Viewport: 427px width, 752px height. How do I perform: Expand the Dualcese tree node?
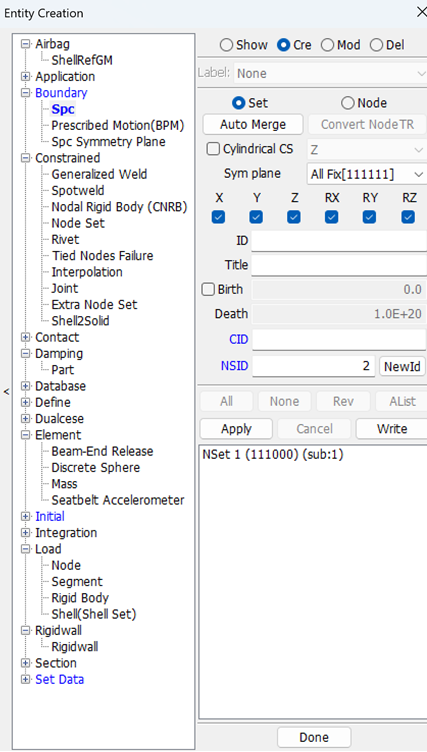point(25,419)
